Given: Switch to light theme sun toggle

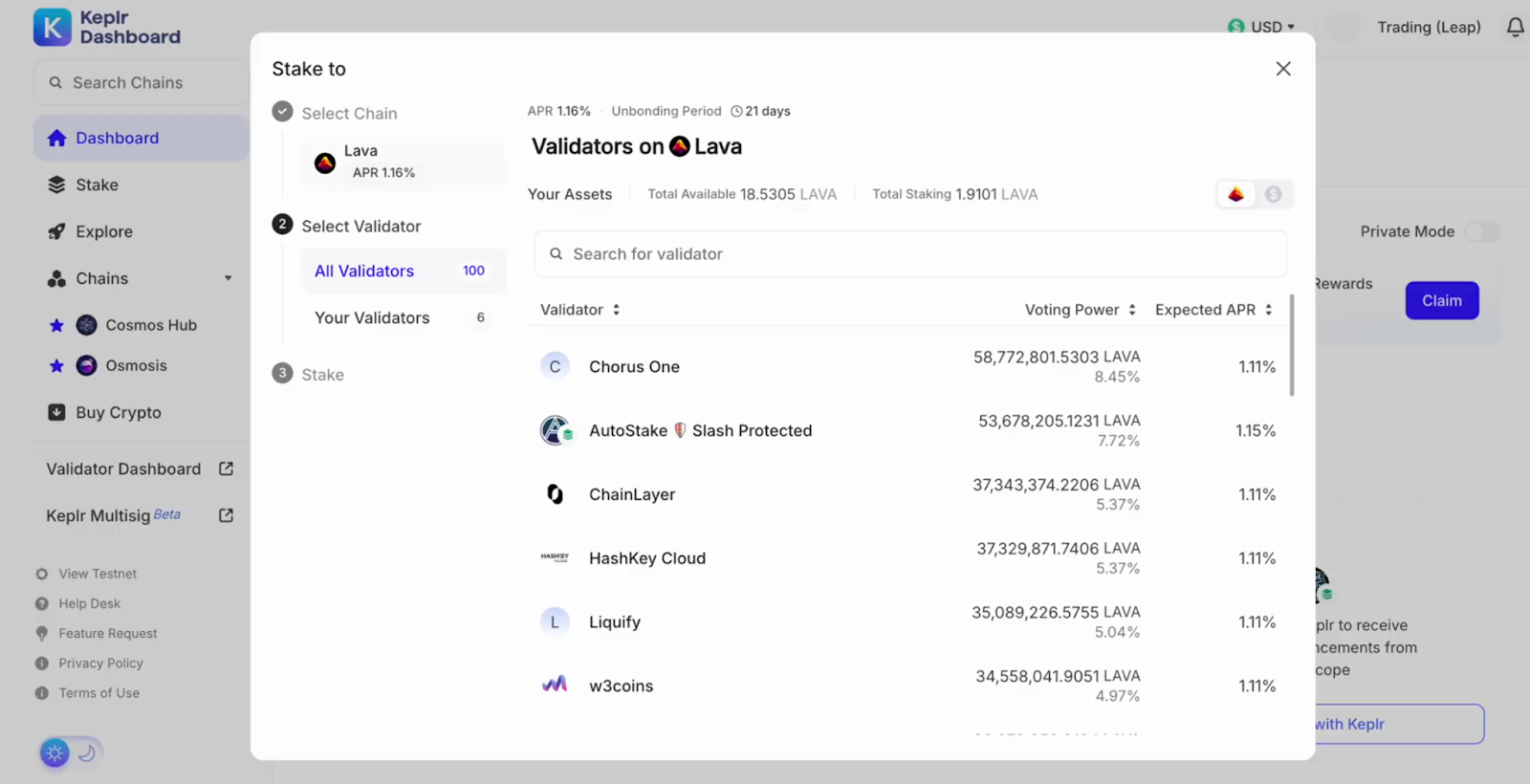Looking at the screenshot, I should point(55,752).
